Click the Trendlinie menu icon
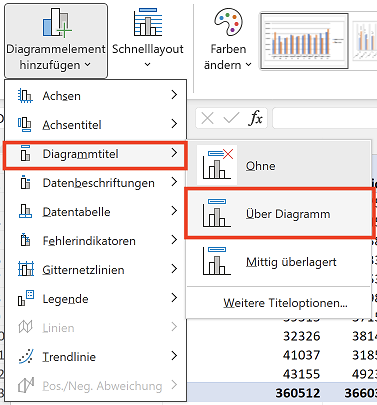Screen dimensions: 377x405 [26, 357]
